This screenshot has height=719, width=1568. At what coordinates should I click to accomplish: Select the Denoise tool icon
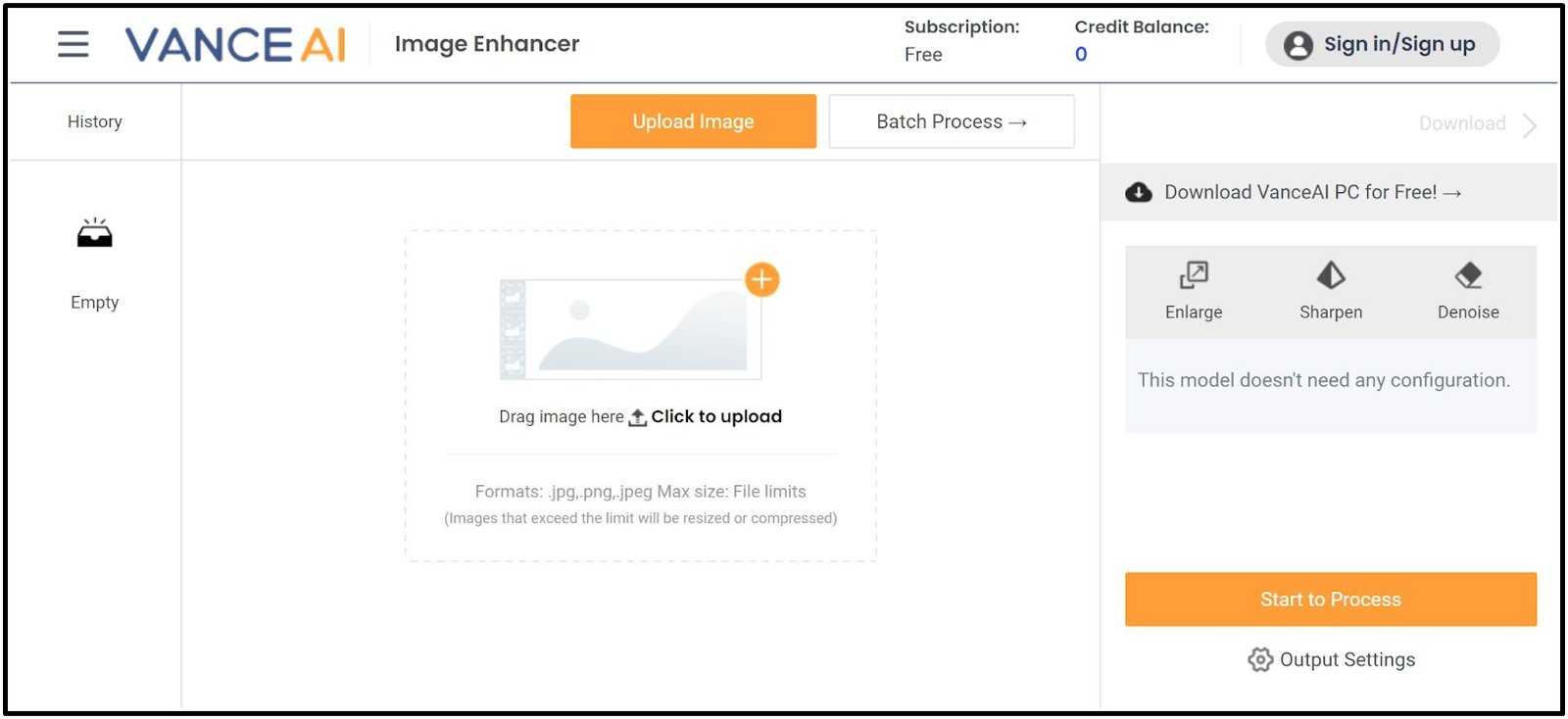(x=1468, y=276)
